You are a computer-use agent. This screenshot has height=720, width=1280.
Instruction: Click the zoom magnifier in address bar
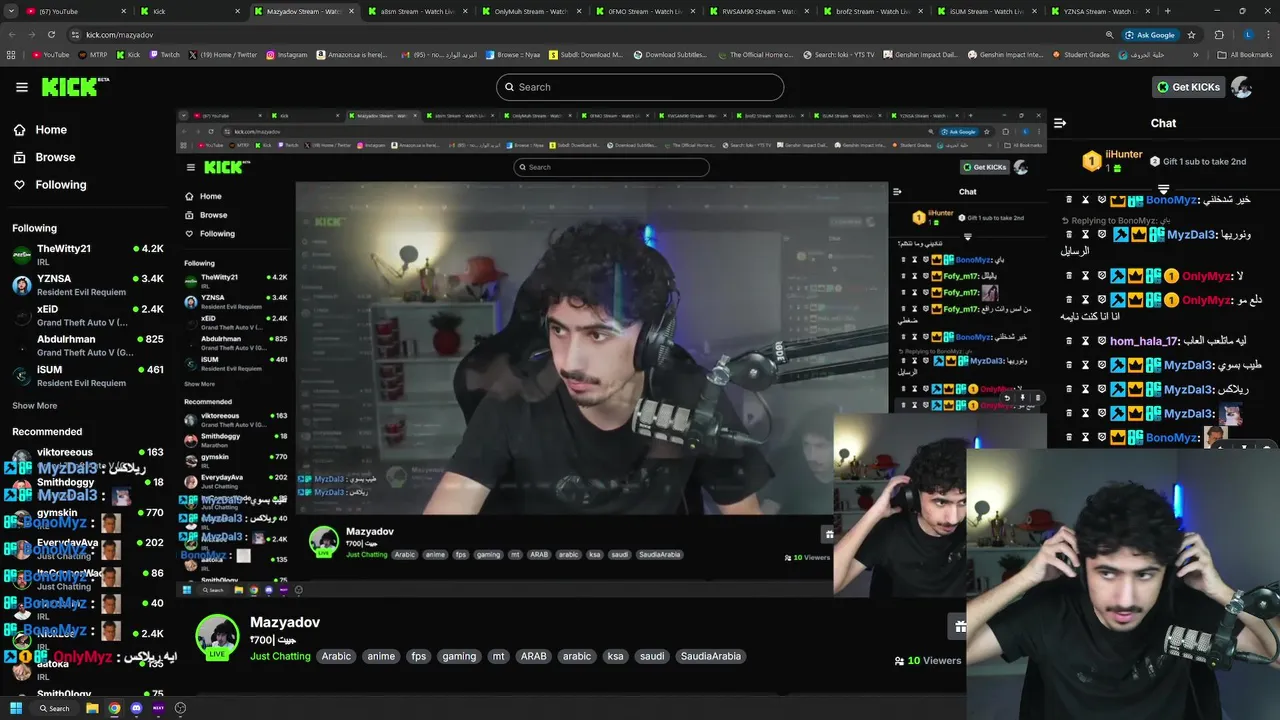(x=1111, y=34)
